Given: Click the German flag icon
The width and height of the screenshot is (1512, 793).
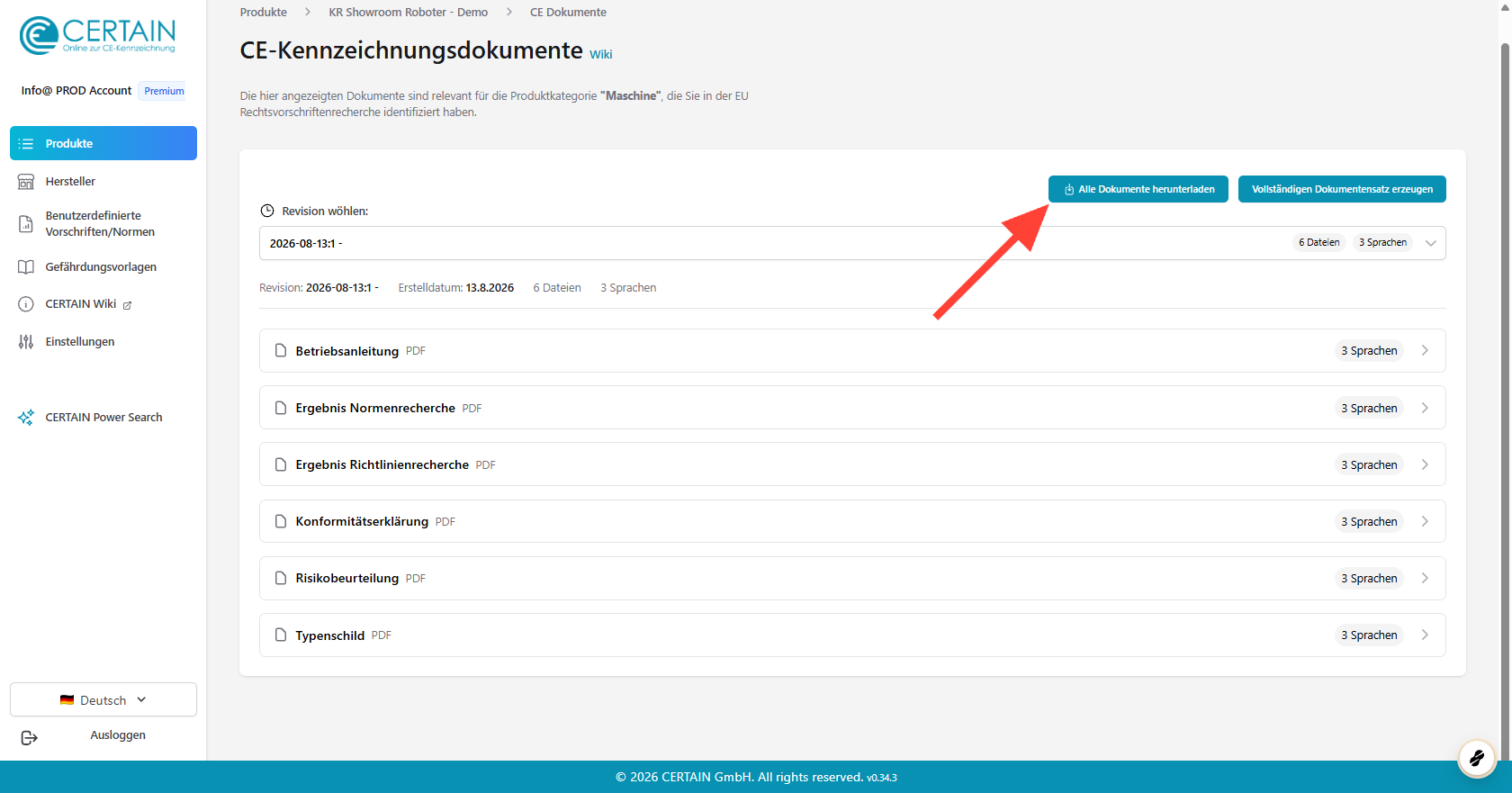Looking at the screenshot, I should pyautogui.click(x=67, y=700).
